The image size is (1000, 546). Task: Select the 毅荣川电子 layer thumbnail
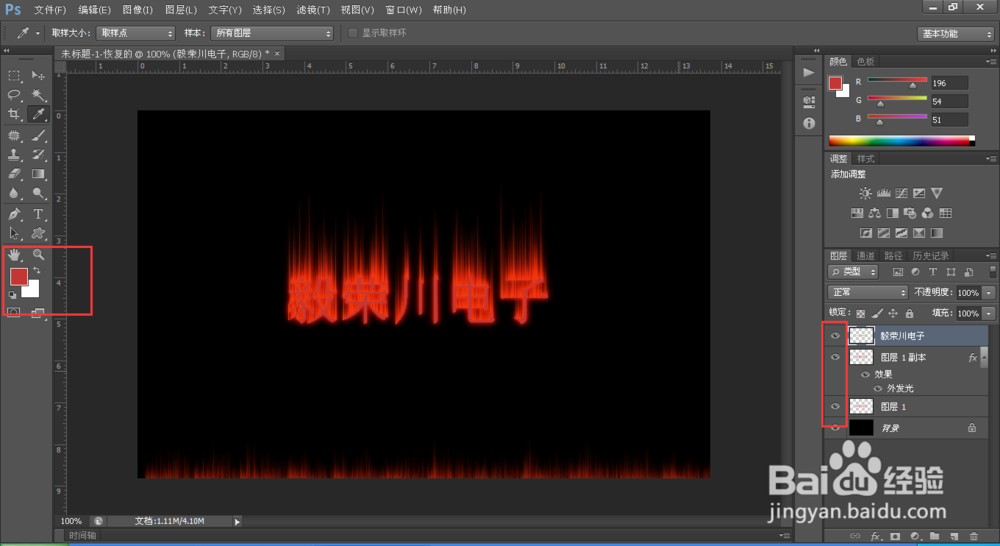861,336
